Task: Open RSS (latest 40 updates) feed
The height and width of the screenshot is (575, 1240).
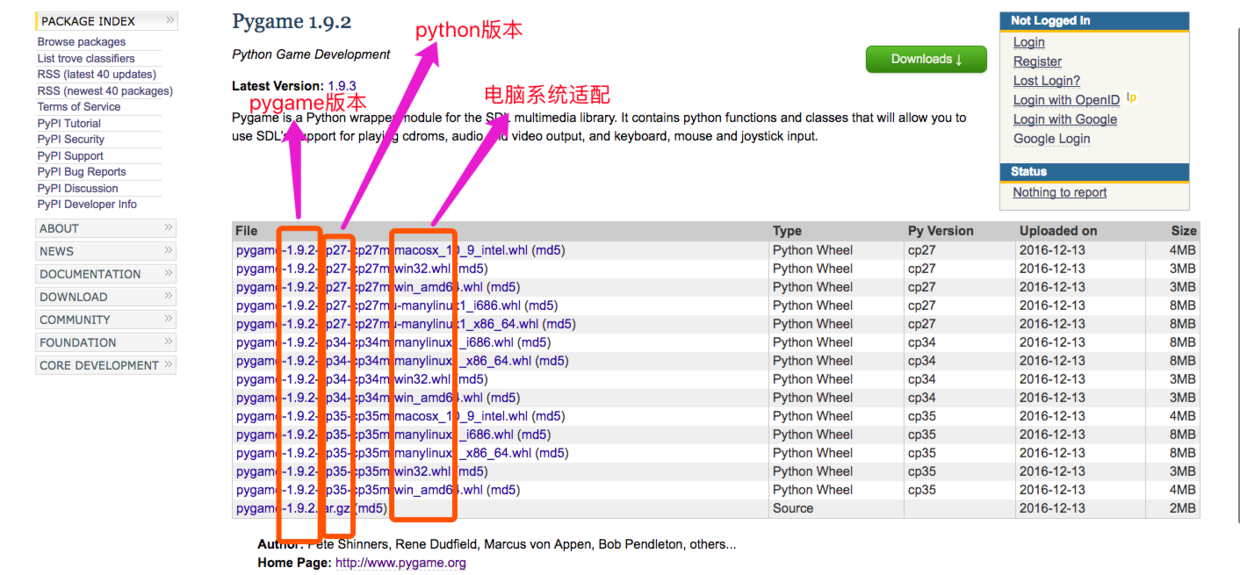Action: (x=97, y=74)
